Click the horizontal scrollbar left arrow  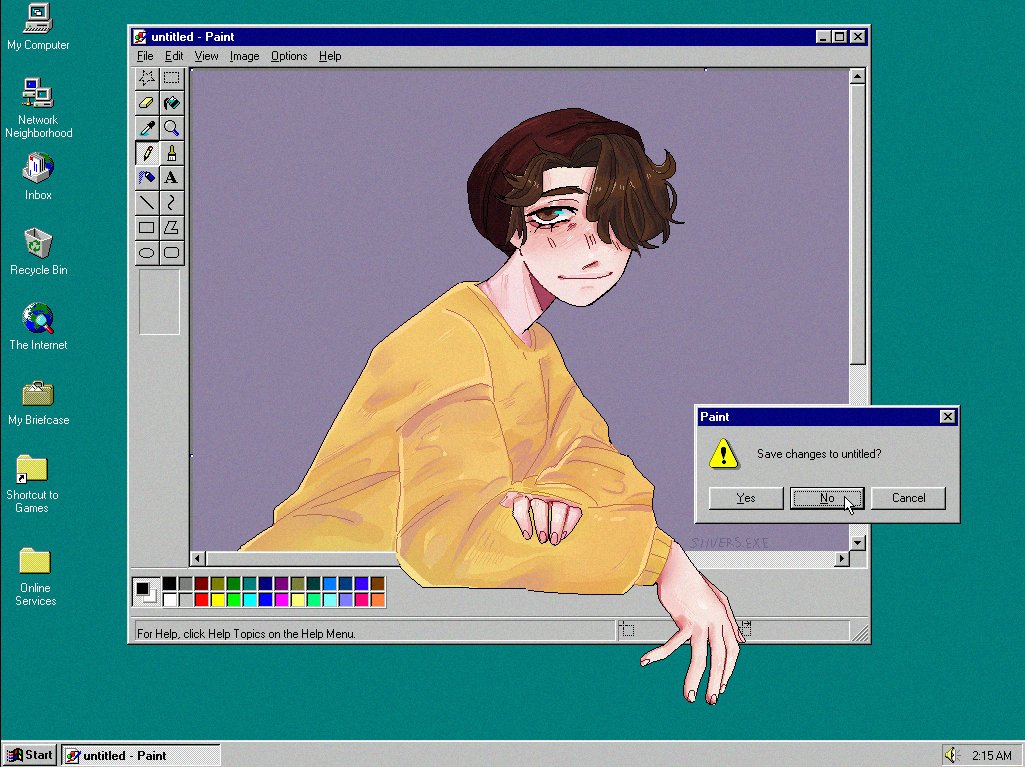coord(198,558)
